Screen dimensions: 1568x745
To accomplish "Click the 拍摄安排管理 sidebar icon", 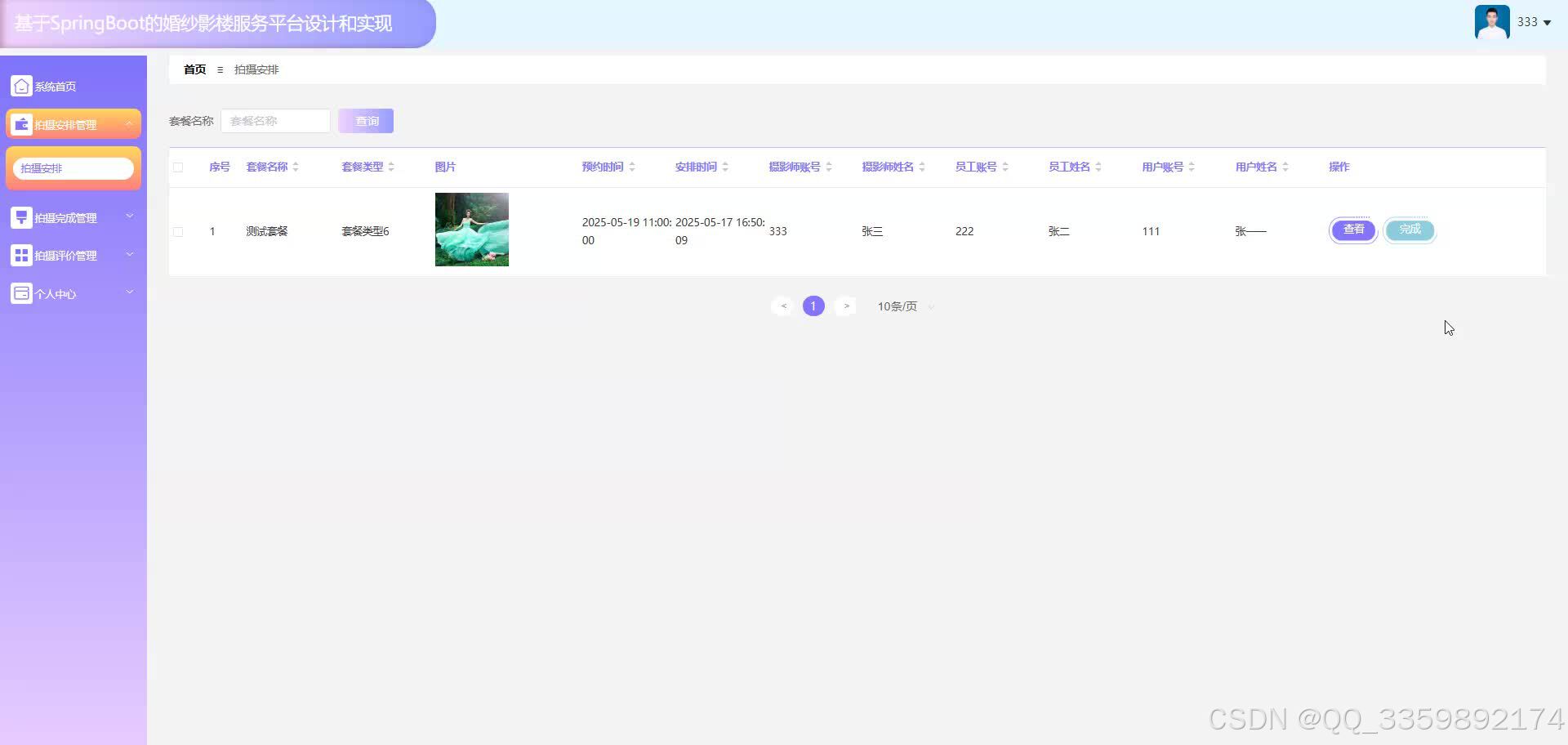I will 21,123.
